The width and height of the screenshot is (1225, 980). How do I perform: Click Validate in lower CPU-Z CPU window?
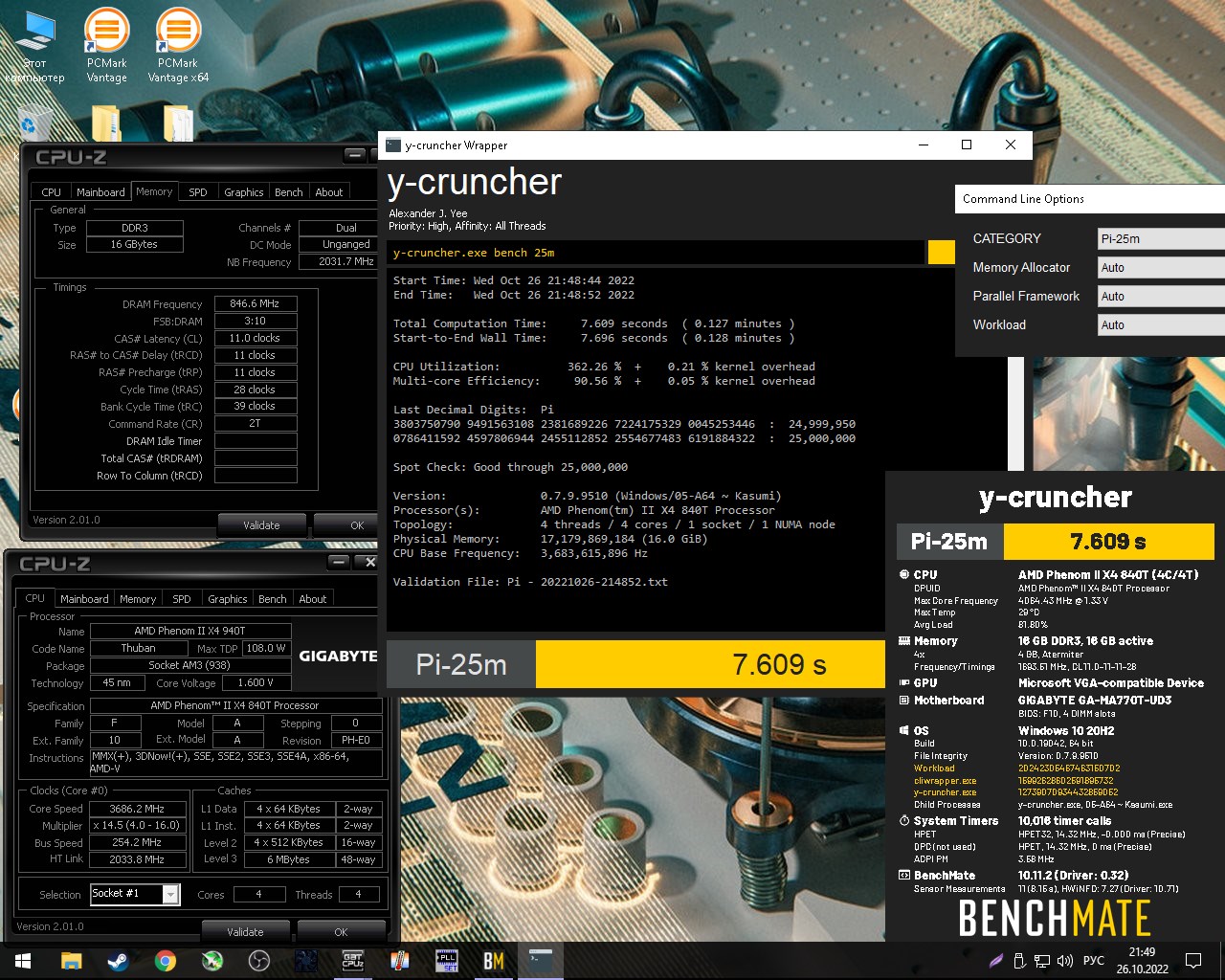tap(245, 932)
